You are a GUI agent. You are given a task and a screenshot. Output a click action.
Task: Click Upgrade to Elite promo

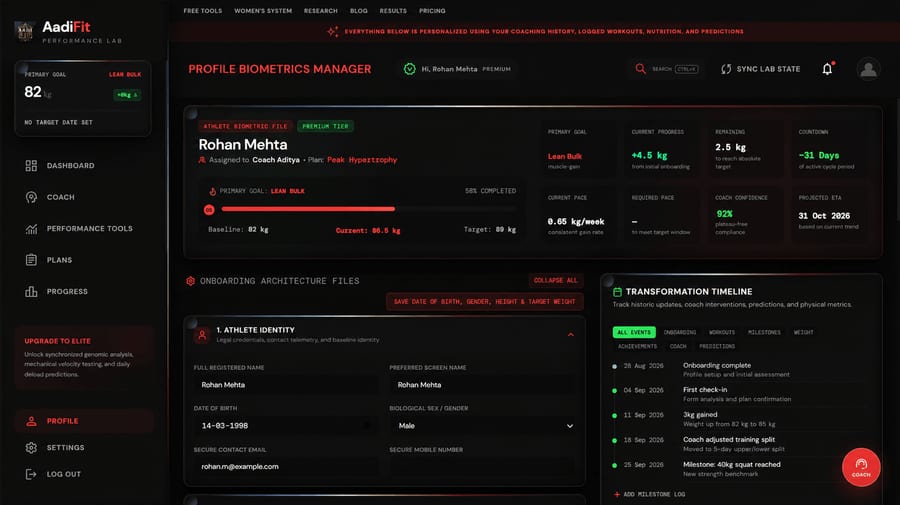coord(84,358)
